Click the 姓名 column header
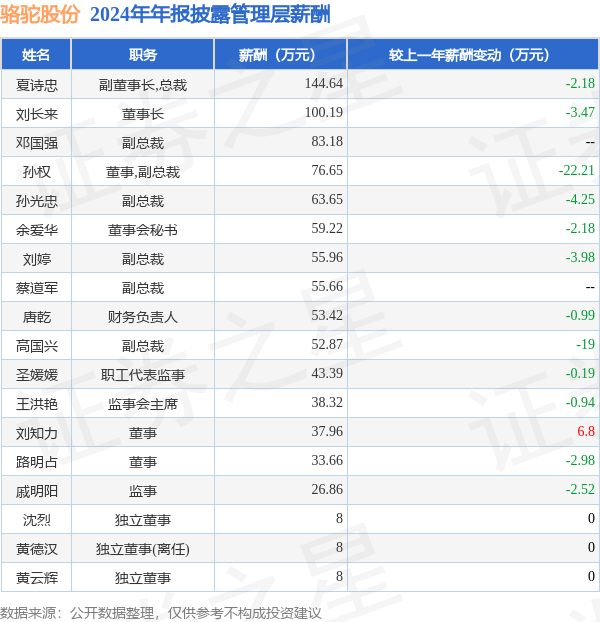The image size is (600, 622). coord(36,55)
